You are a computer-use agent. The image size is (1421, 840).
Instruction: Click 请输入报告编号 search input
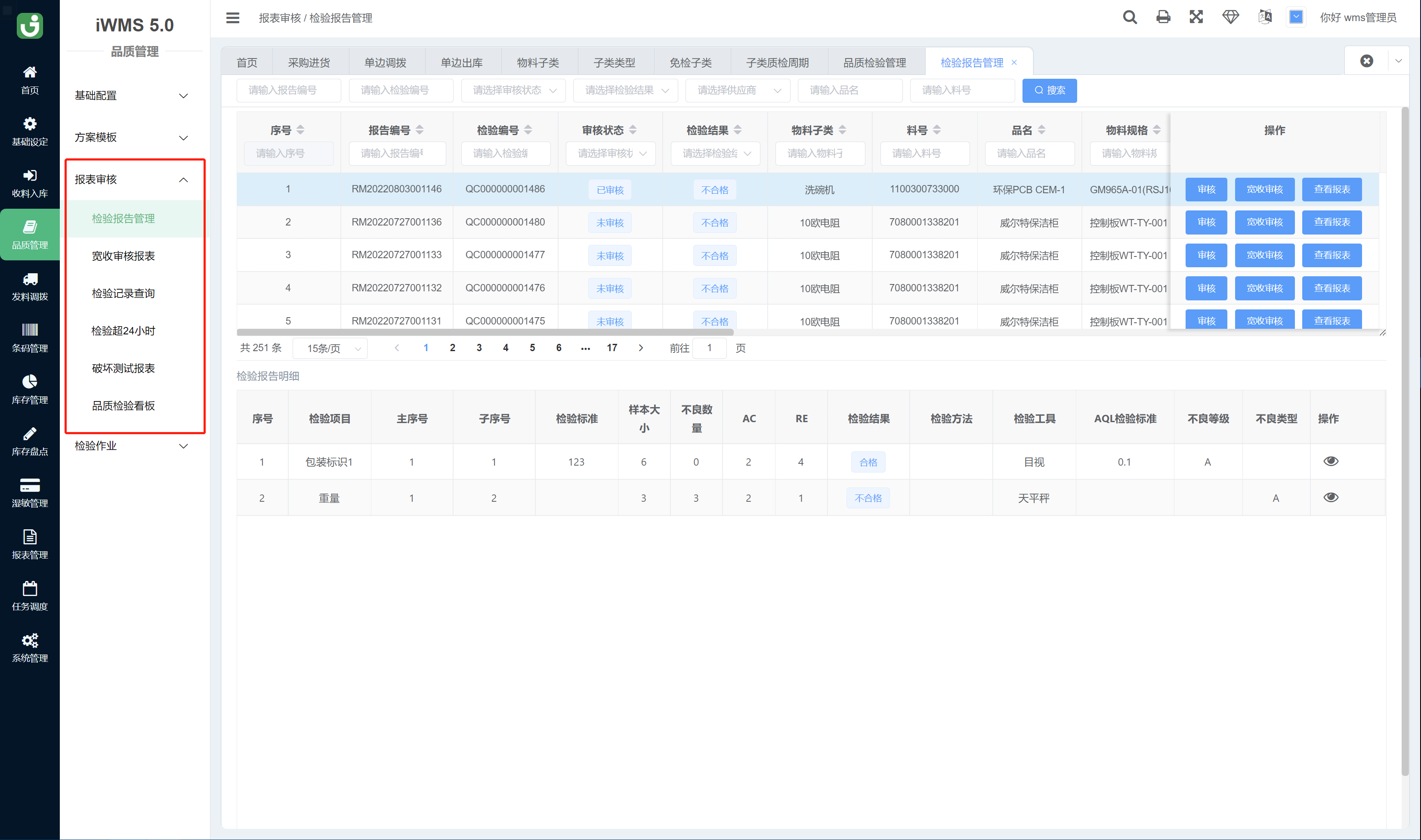289,90
